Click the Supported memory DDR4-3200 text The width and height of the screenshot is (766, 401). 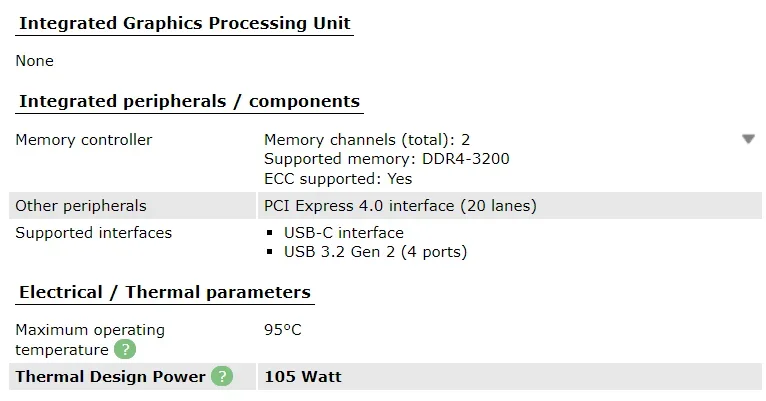[x=386, y=159]
